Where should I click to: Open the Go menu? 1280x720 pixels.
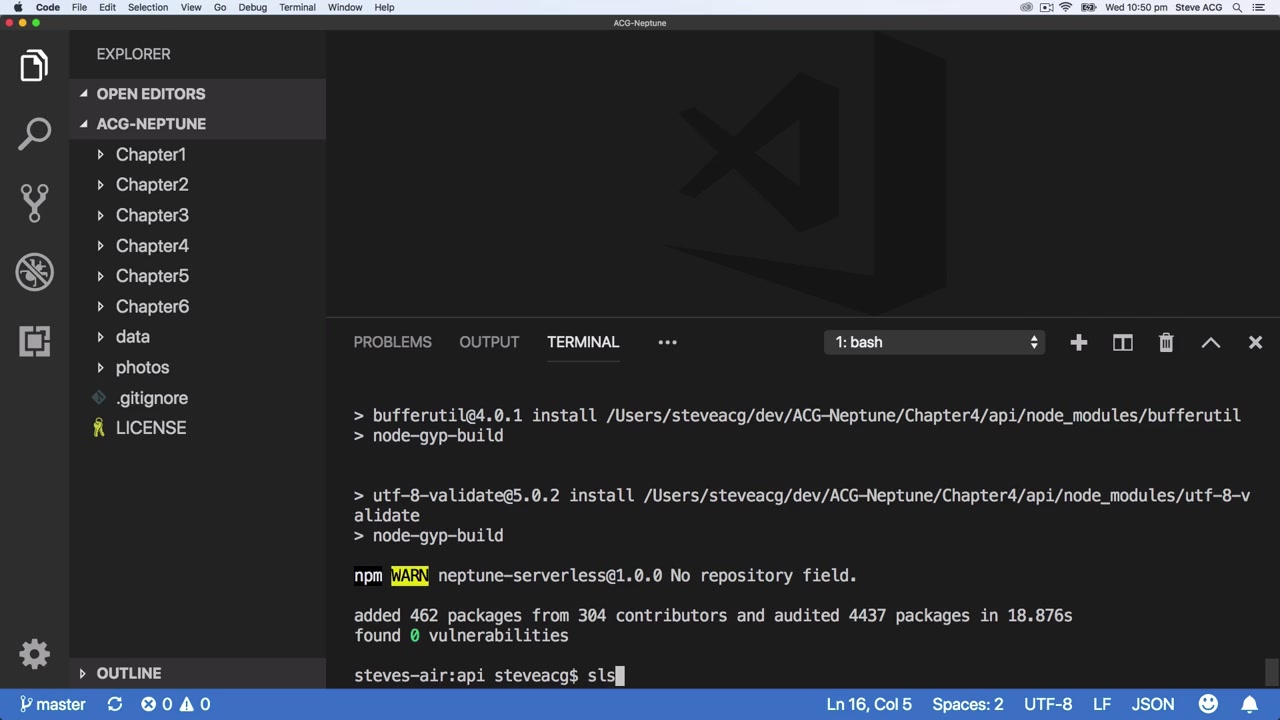click(x=220, y=7)
